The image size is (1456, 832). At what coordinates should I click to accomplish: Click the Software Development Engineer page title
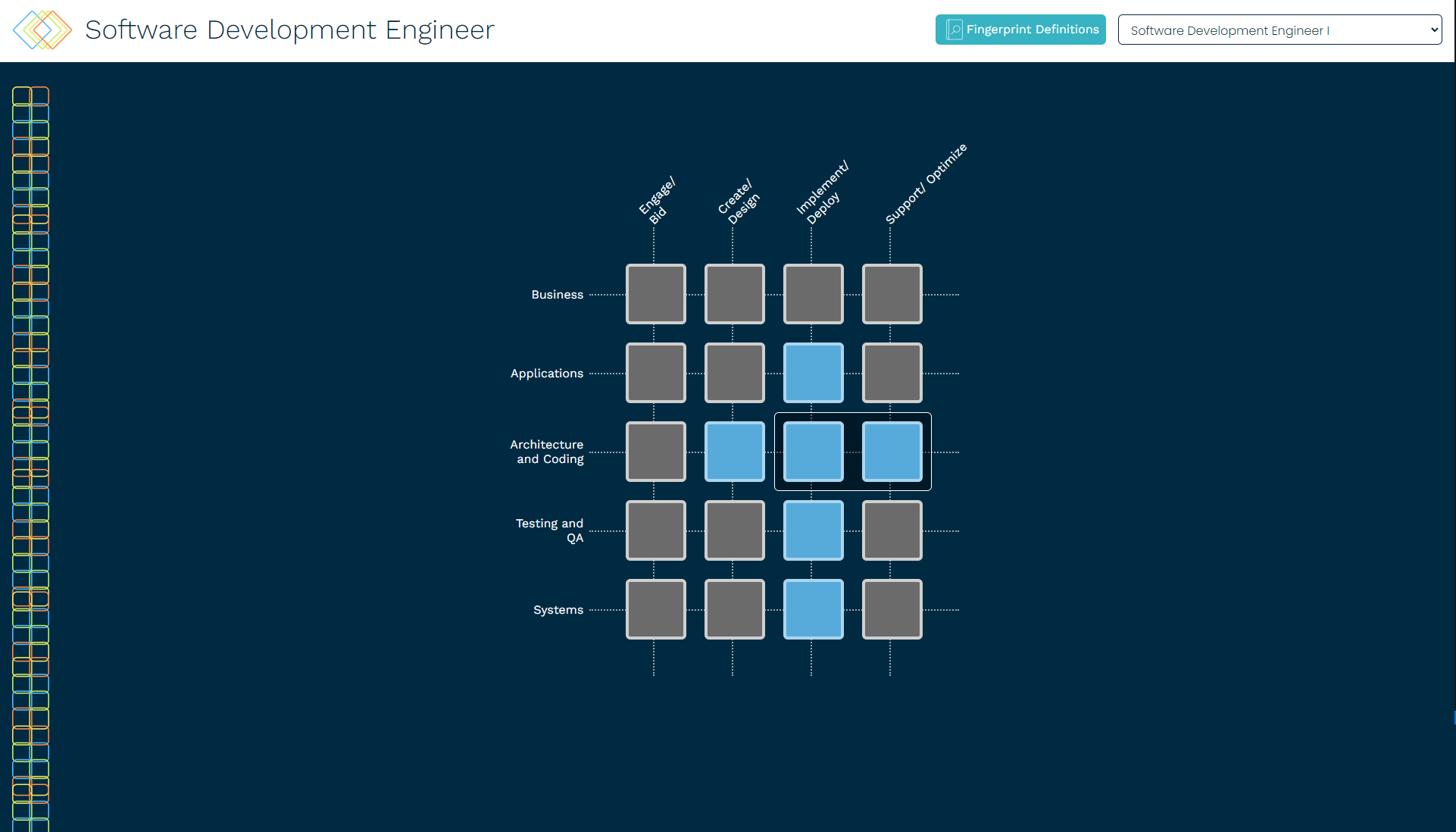point(289,30)
